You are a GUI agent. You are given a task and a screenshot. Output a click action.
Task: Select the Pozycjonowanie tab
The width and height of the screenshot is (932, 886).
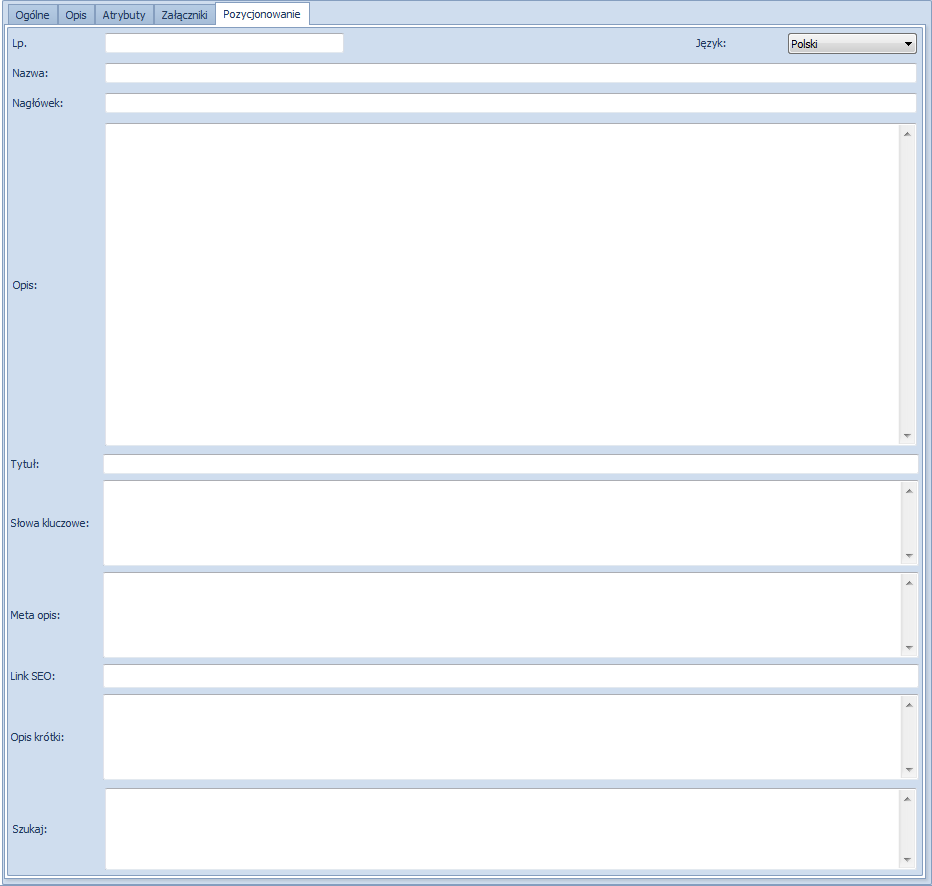[262, 14]
